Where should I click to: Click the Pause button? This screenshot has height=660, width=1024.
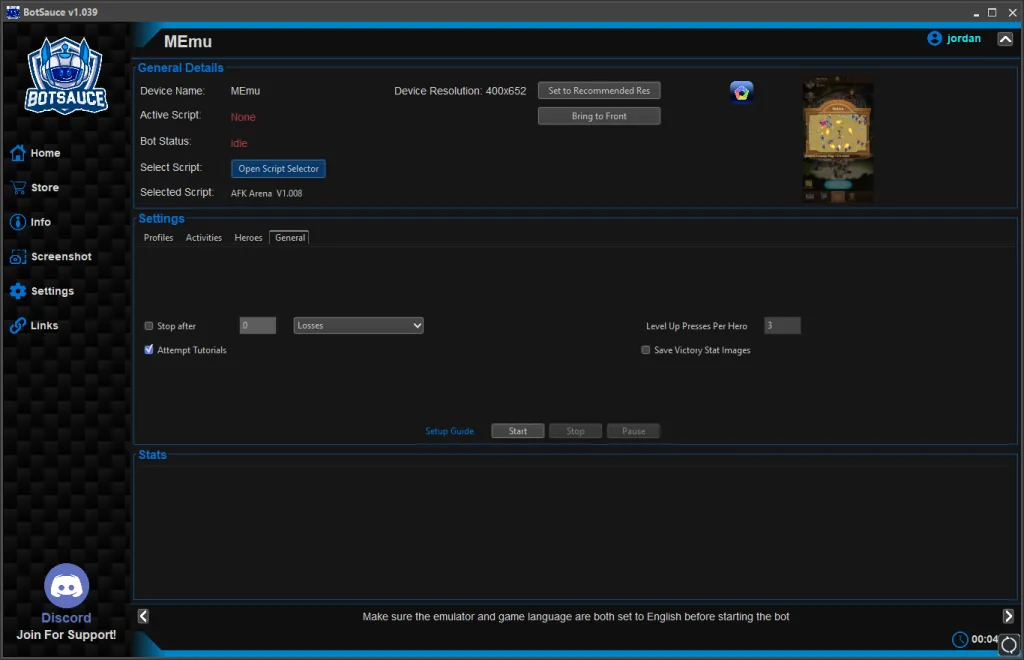[633, 431]
